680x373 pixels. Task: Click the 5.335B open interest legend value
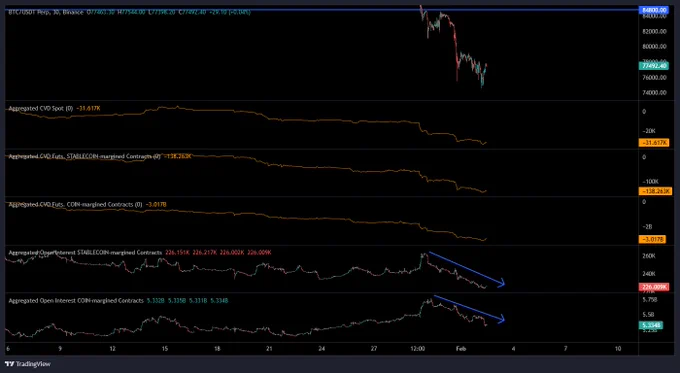tap(177, 301)
